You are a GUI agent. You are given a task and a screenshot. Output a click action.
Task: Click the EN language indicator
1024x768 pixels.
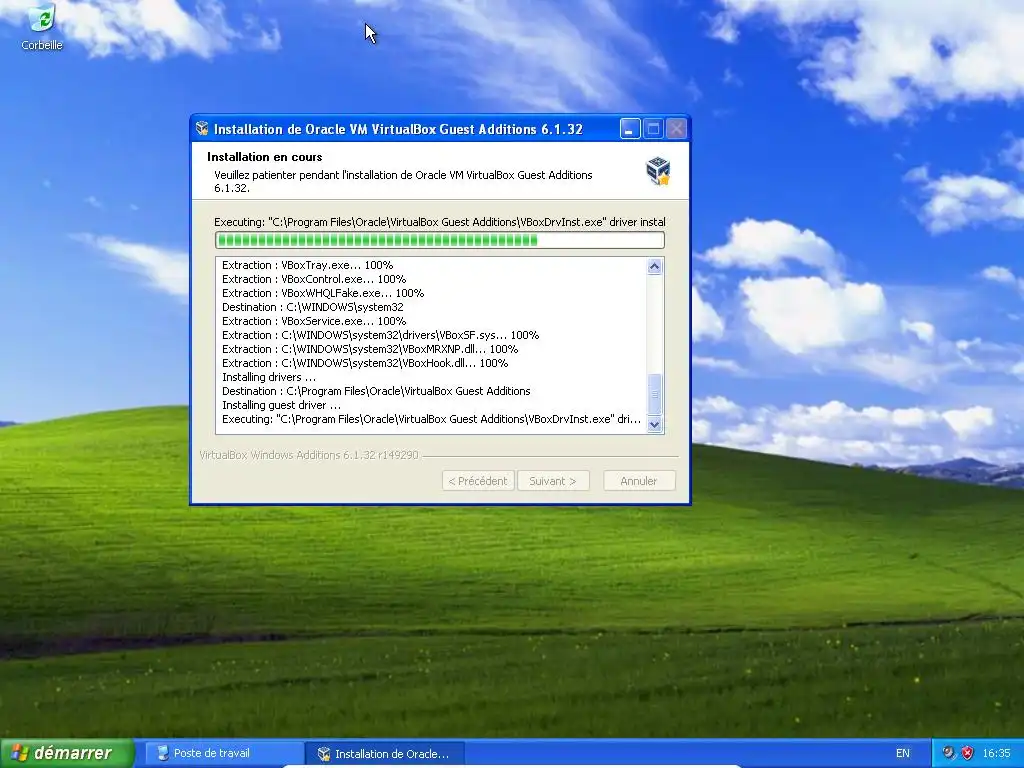click(x=903, y=753)
